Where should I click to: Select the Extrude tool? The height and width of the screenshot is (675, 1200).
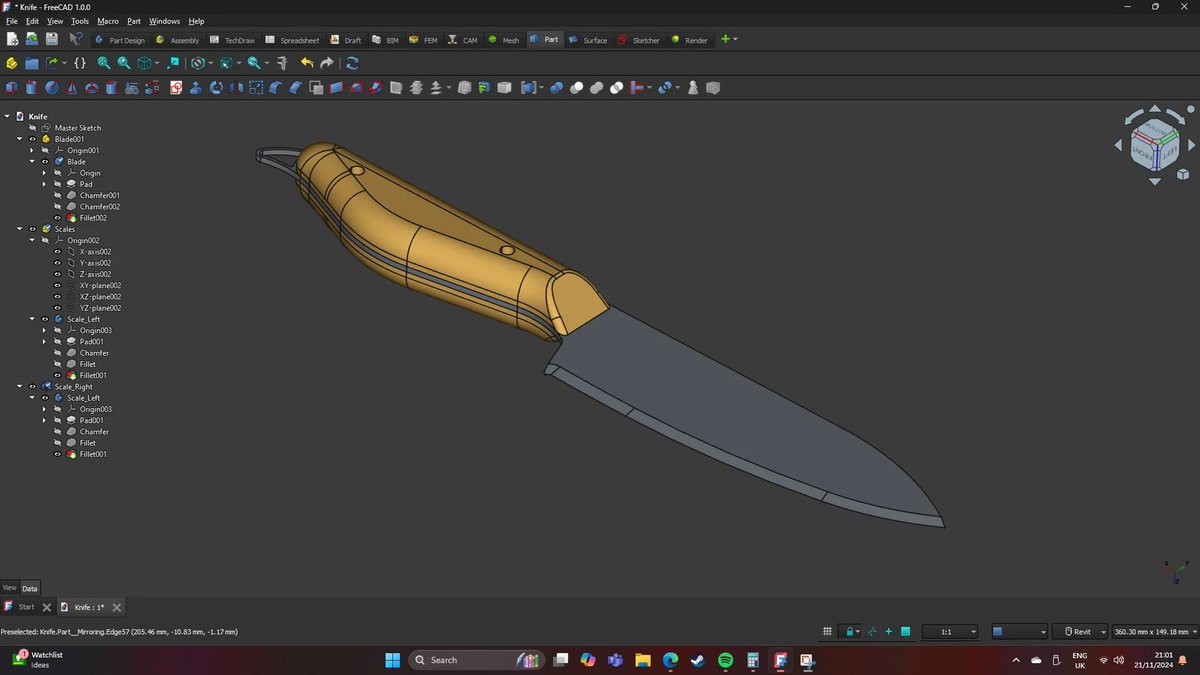(x=196, y=88)
